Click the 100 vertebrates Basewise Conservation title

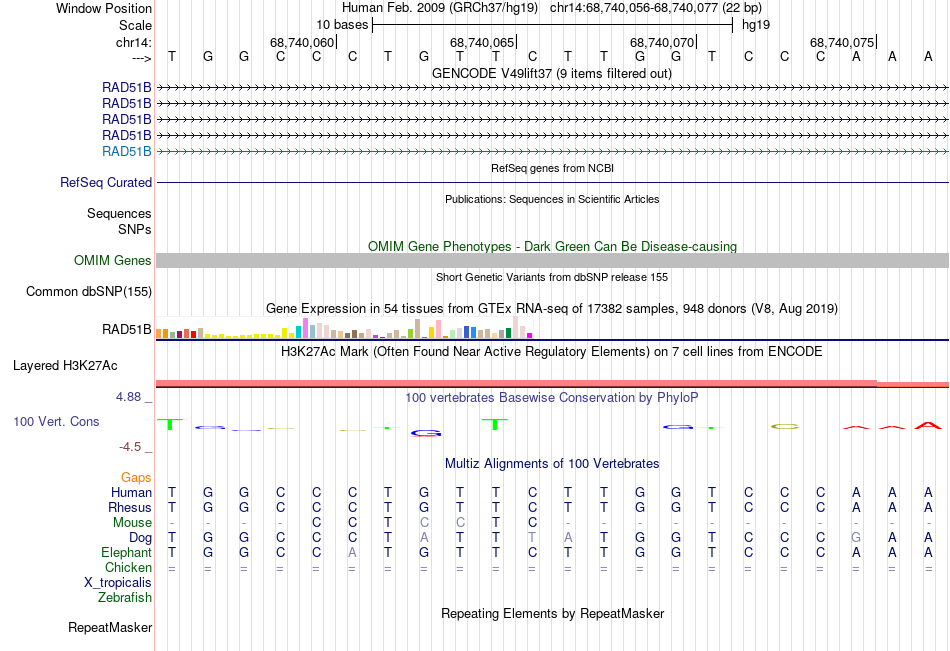point(552,398)
